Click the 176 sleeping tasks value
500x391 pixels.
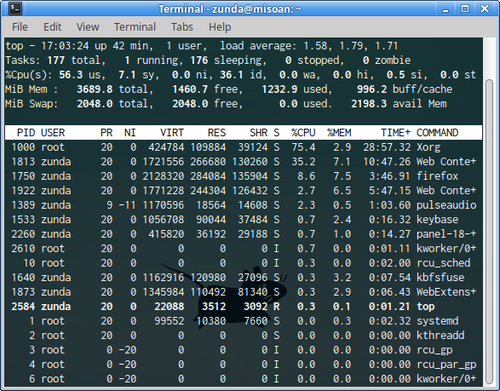tap(199, 60)
